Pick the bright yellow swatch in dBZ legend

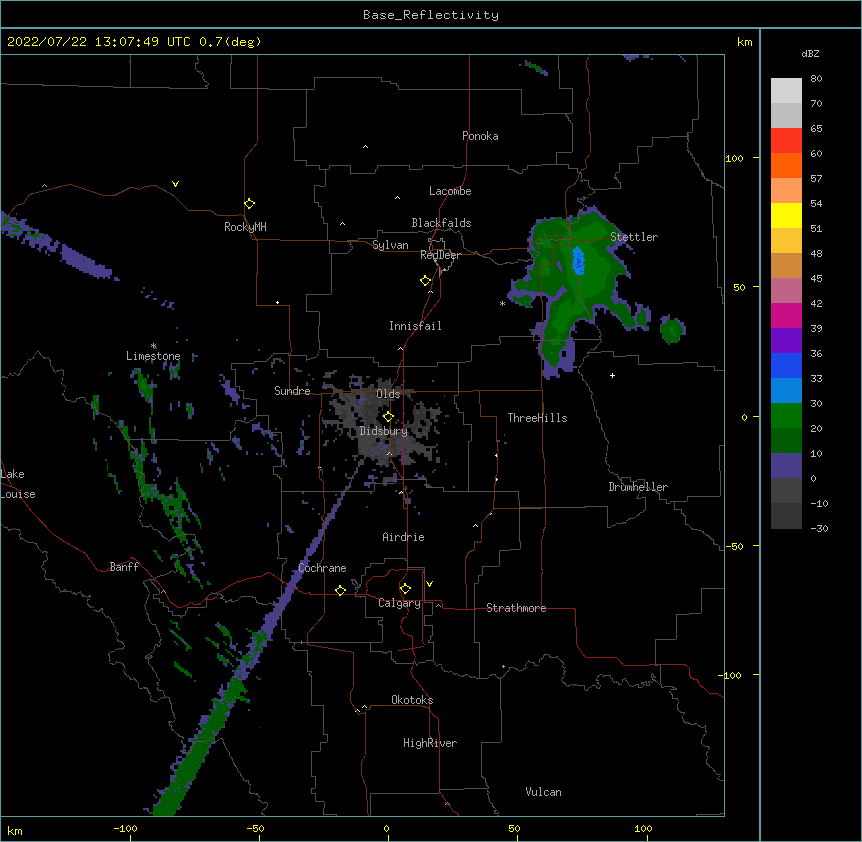pyautogui.click(x=786, y=215)
